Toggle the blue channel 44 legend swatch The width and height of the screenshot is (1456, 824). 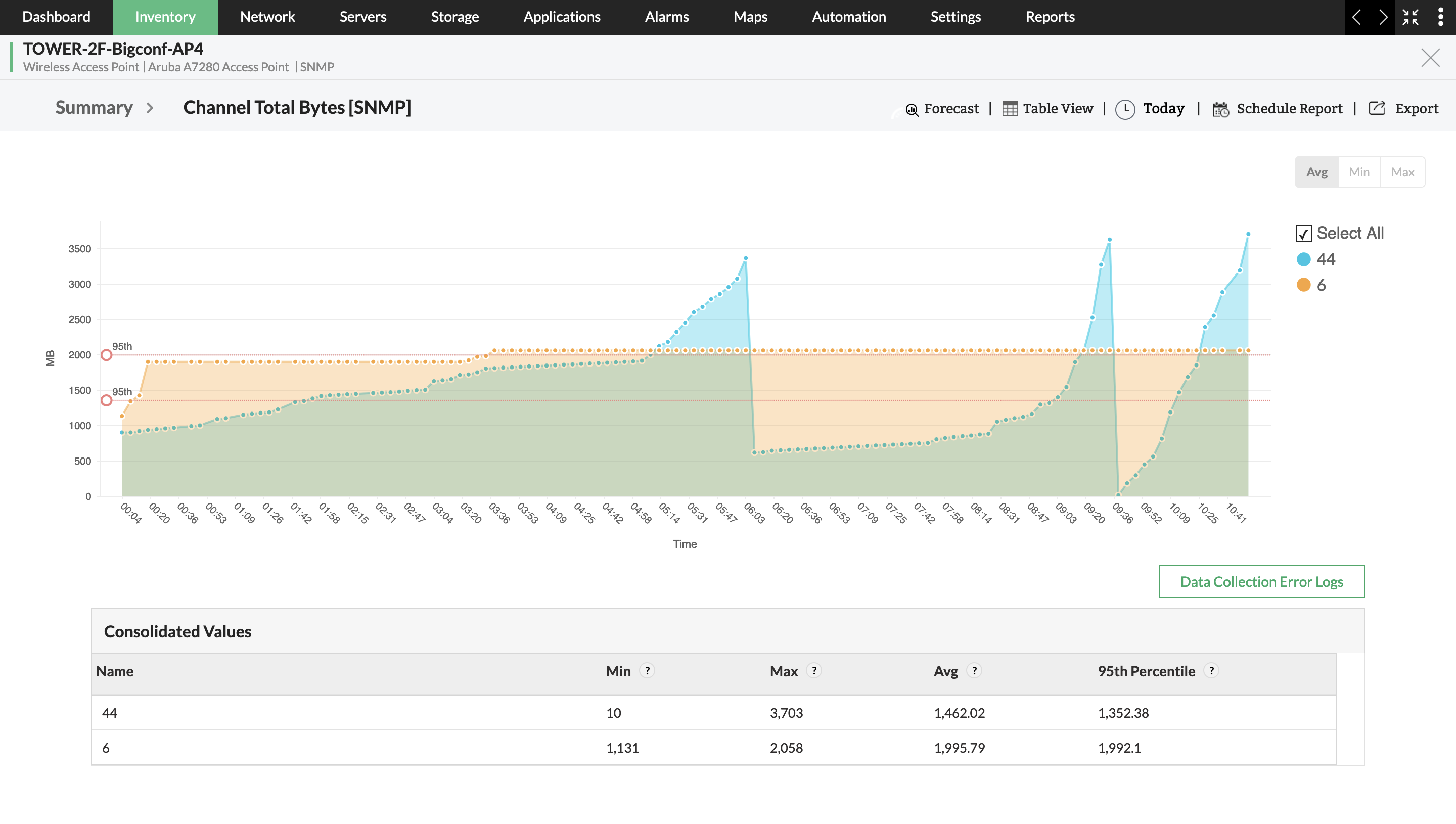coord(1303,259)
